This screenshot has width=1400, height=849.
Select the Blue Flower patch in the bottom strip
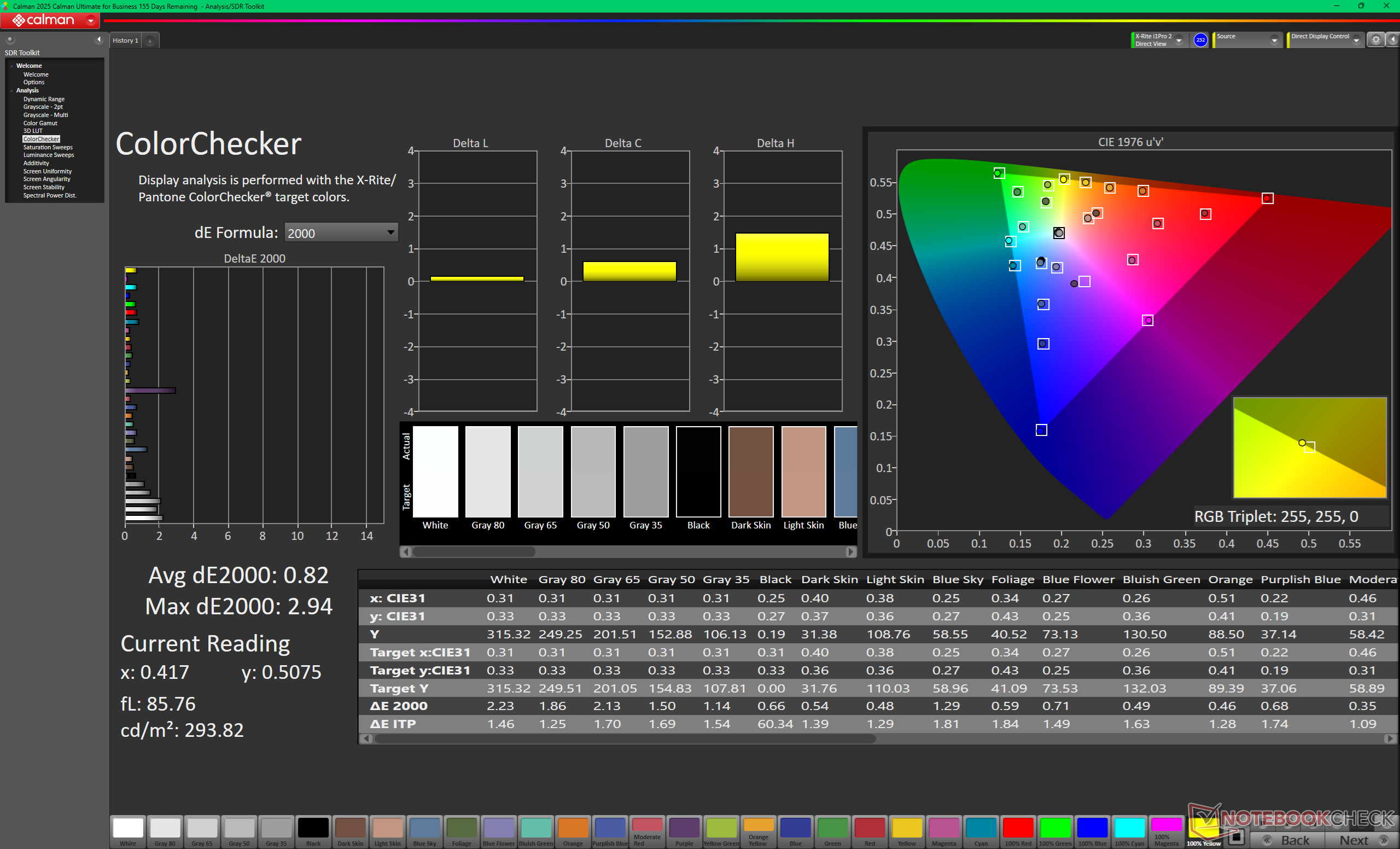(x=498, y=831)
